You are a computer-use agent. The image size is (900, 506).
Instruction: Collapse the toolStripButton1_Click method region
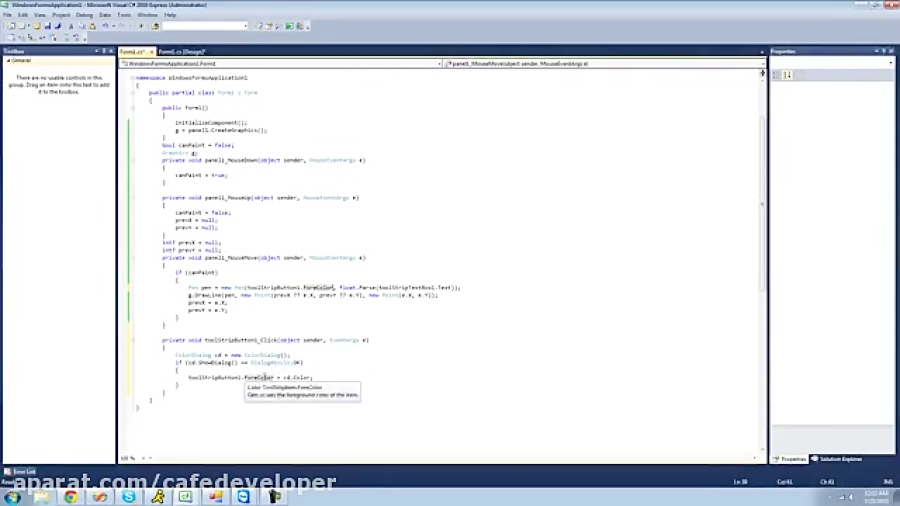[133, 340]
